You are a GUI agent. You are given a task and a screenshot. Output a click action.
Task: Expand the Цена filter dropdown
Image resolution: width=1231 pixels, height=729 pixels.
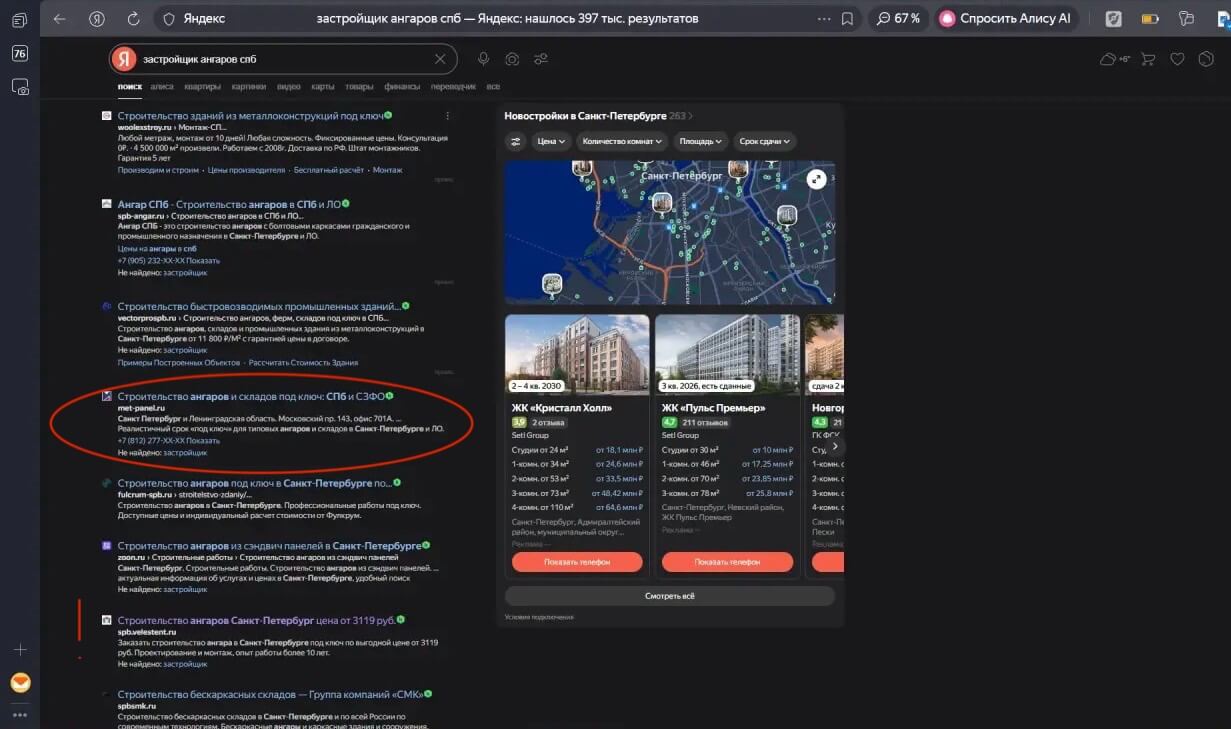click(x=551, y=142)
